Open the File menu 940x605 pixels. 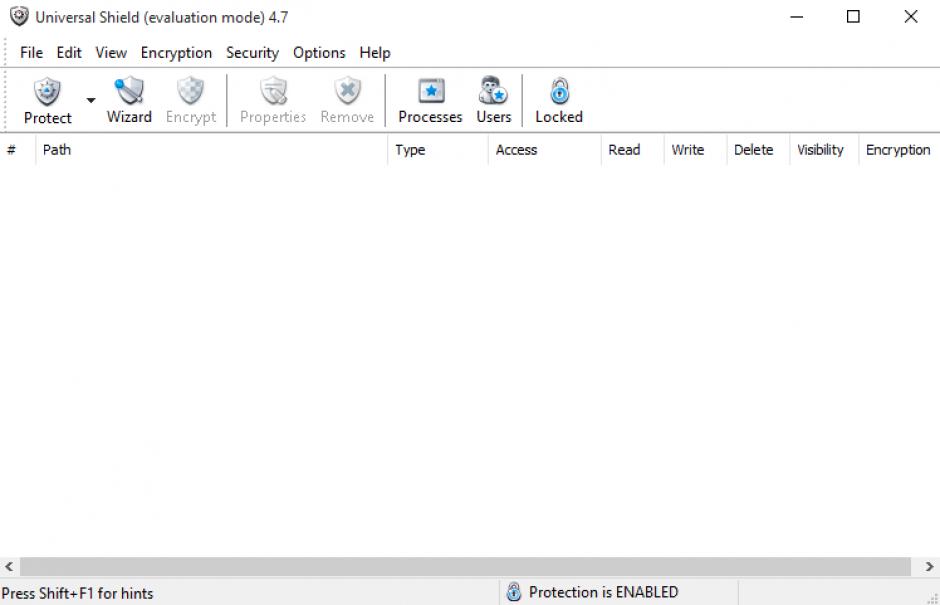click(x=31, y=53)
